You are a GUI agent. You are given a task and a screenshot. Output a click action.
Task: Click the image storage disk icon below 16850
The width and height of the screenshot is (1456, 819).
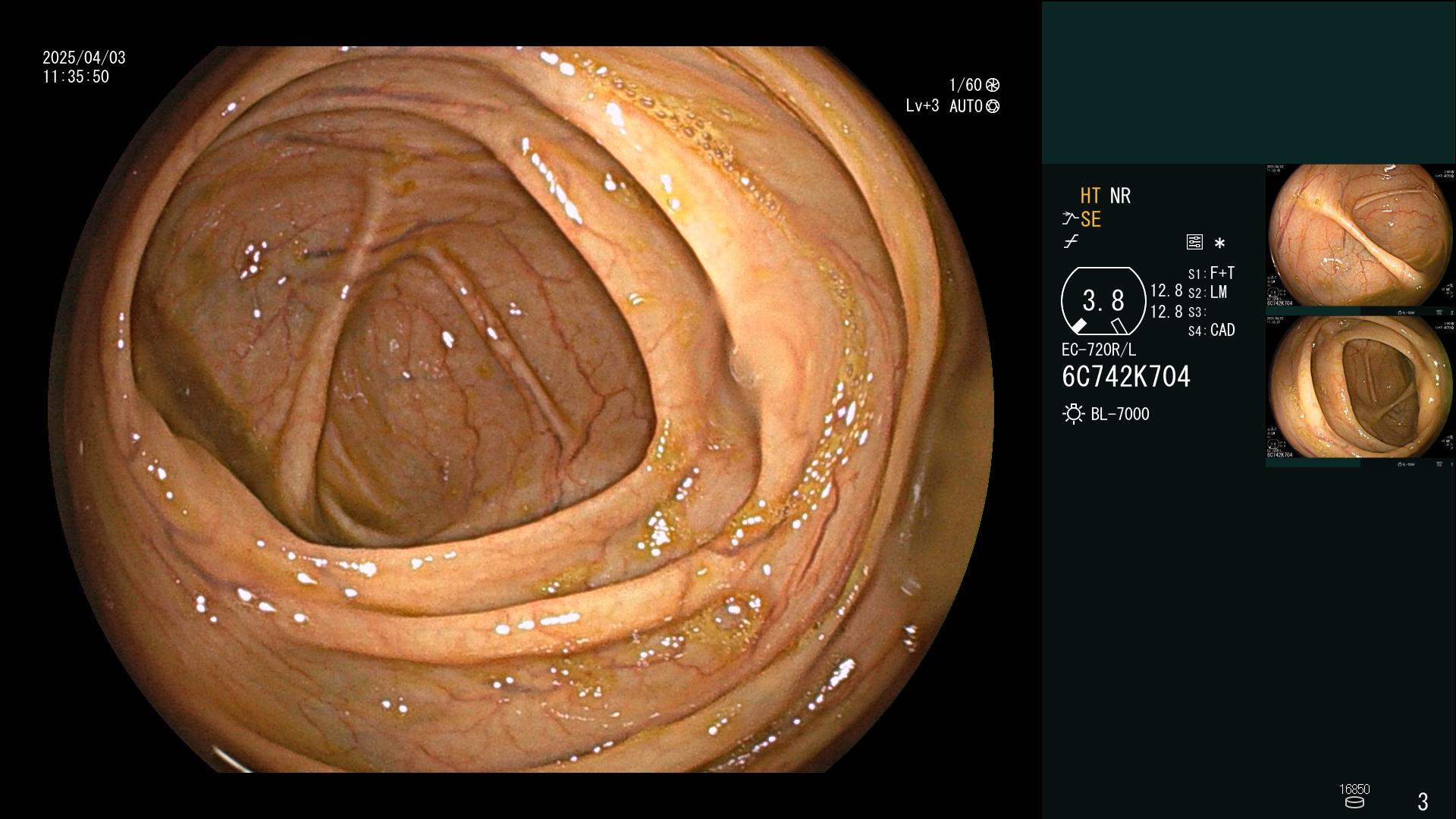pyautogui.click(x=1354, y=802)
